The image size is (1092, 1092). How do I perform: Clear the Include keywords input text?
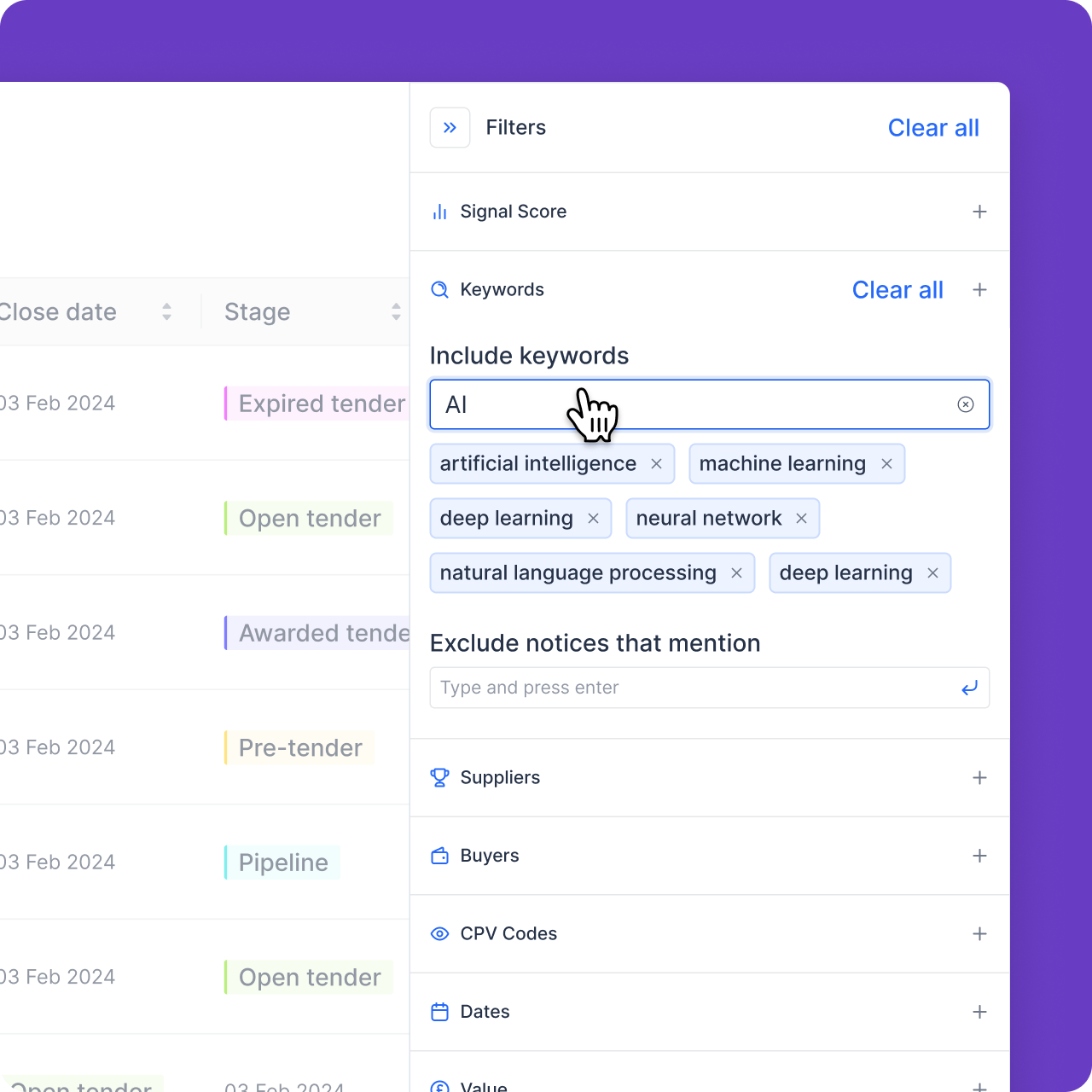[x=966, y=404]
